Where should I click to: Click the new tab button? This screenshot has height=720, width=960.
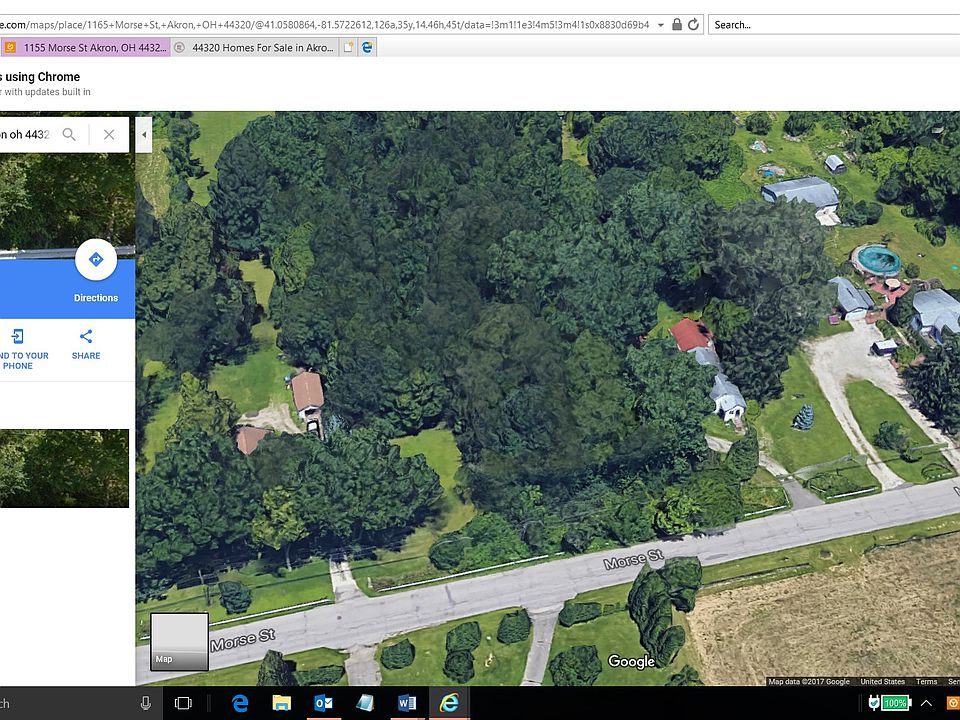click(x=348, y=47)
